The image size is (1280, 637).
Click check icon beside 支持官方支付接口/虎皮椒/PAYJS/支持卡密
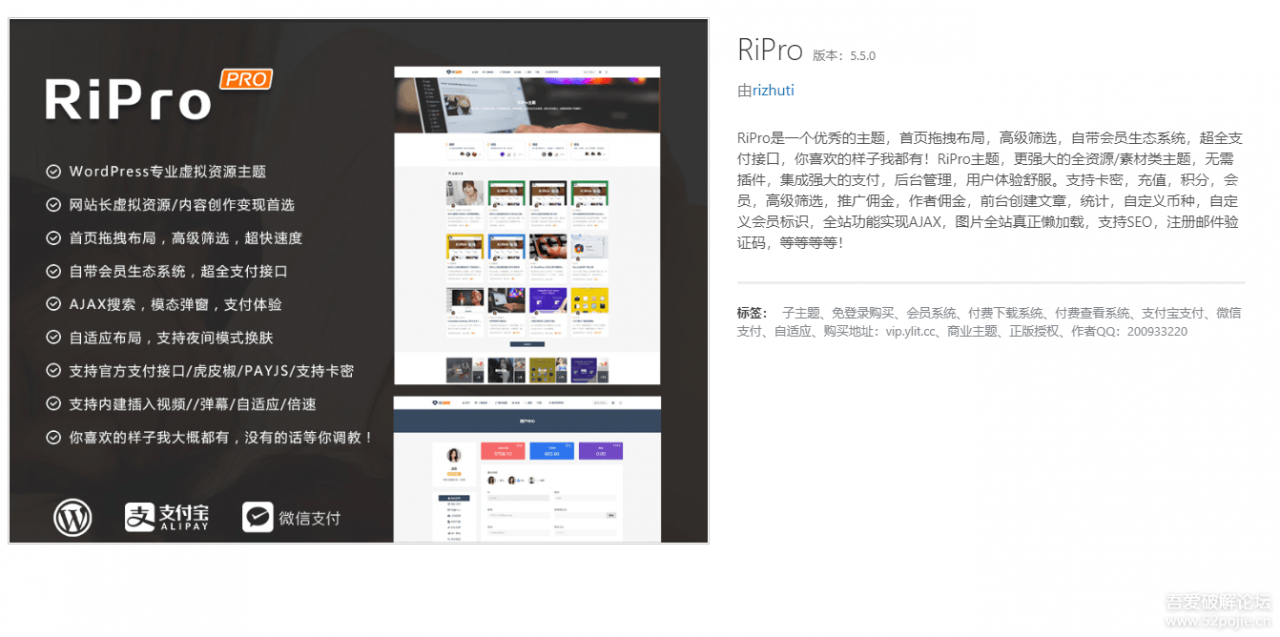click(53, 371)
